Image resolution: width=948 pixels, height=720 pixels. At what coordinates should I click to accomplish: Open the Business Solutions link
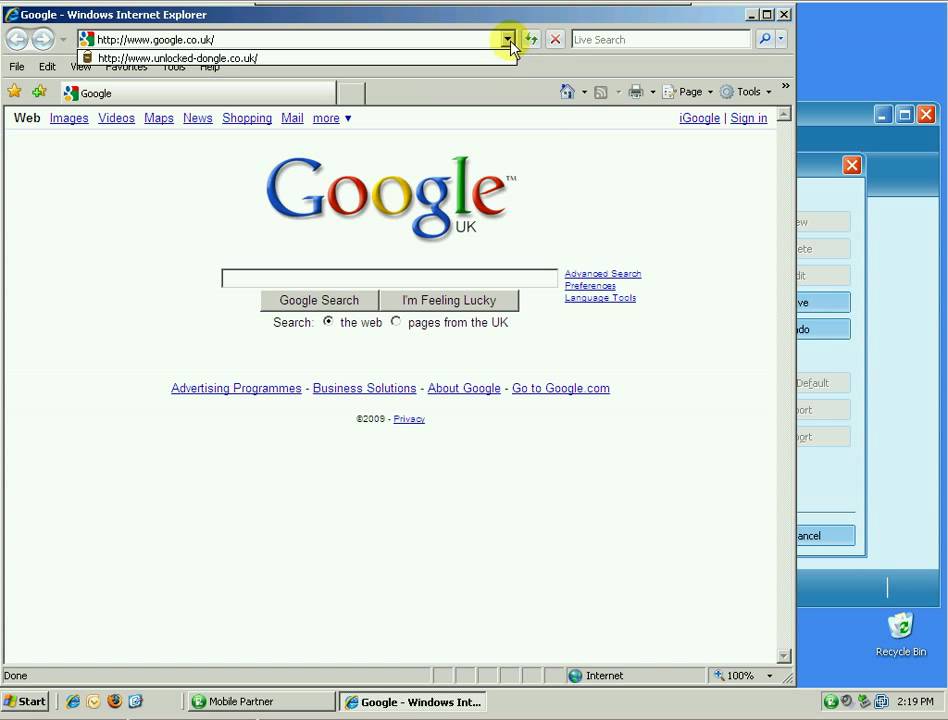click(365, 388)
